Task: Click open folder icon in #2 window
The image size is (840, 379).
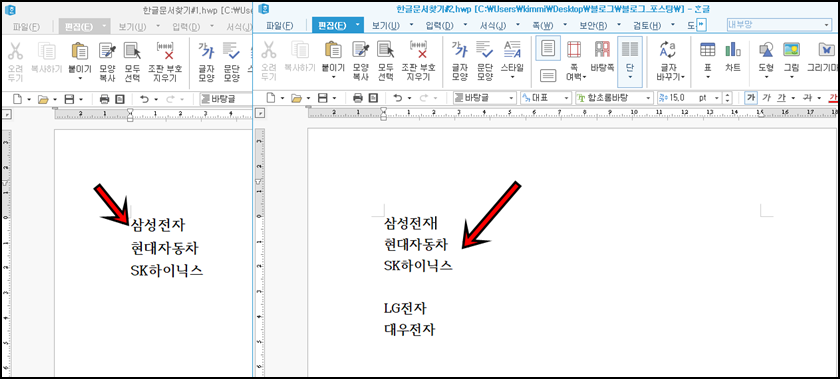Action: [296, 98]
